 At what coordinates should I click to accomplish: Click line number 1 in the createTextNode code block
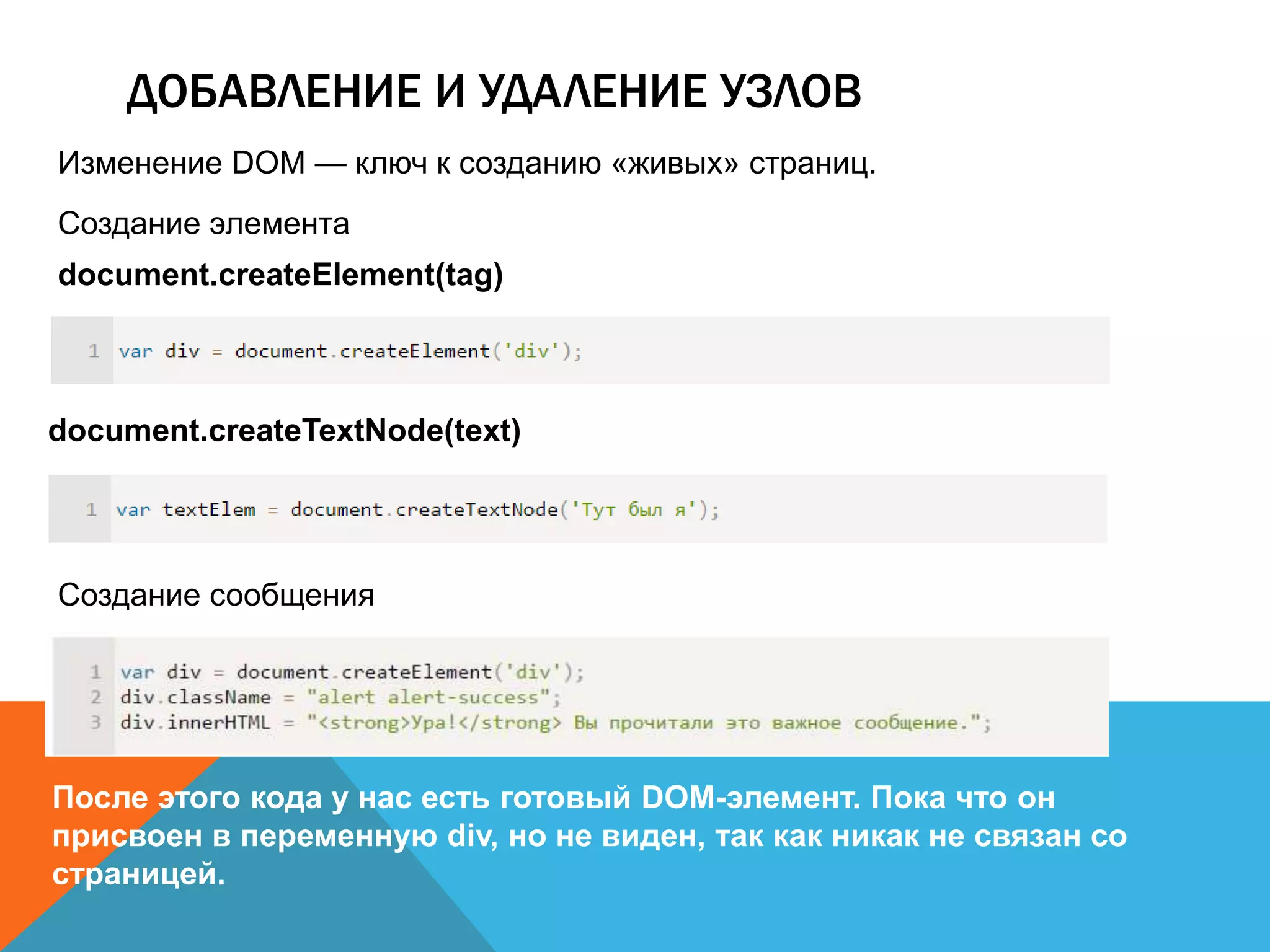coord(92,510)
